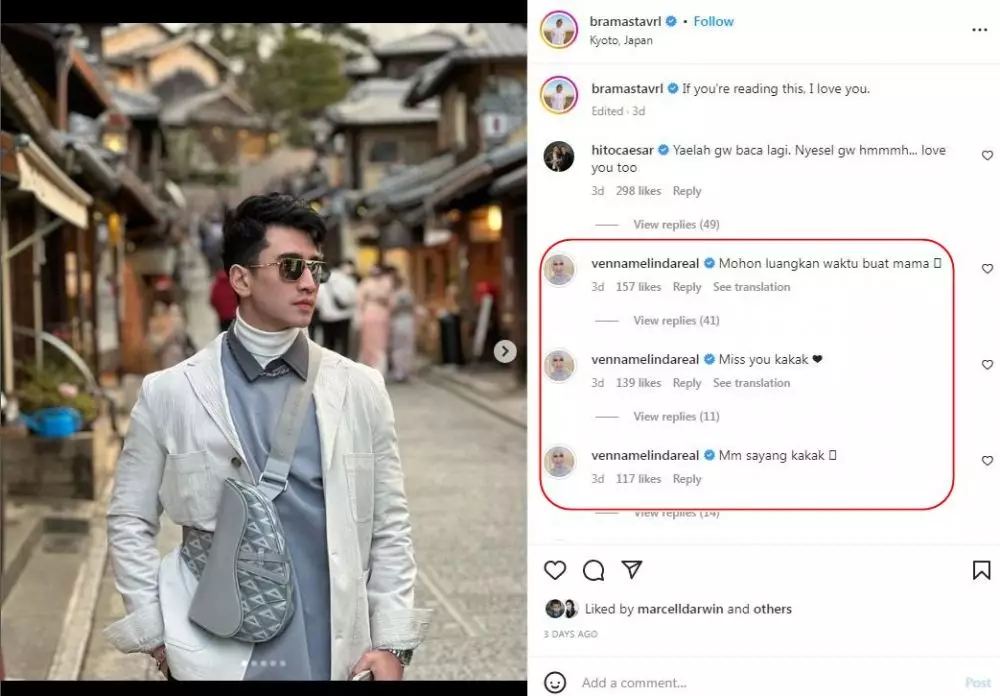Advance to the next photo with the arrow
This screenshot has width=1000, height=696.
[505, 352]
